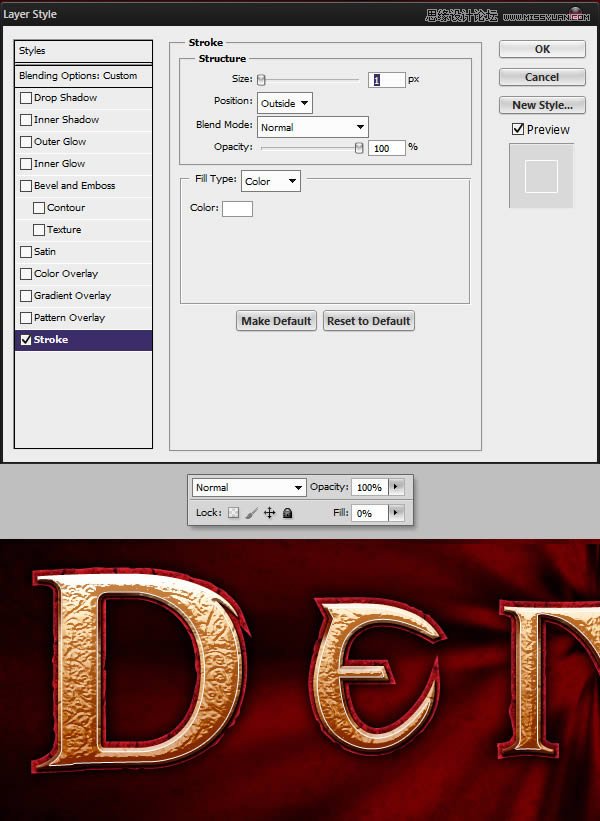
Task: Click the Cancel button
Action: 542,77
